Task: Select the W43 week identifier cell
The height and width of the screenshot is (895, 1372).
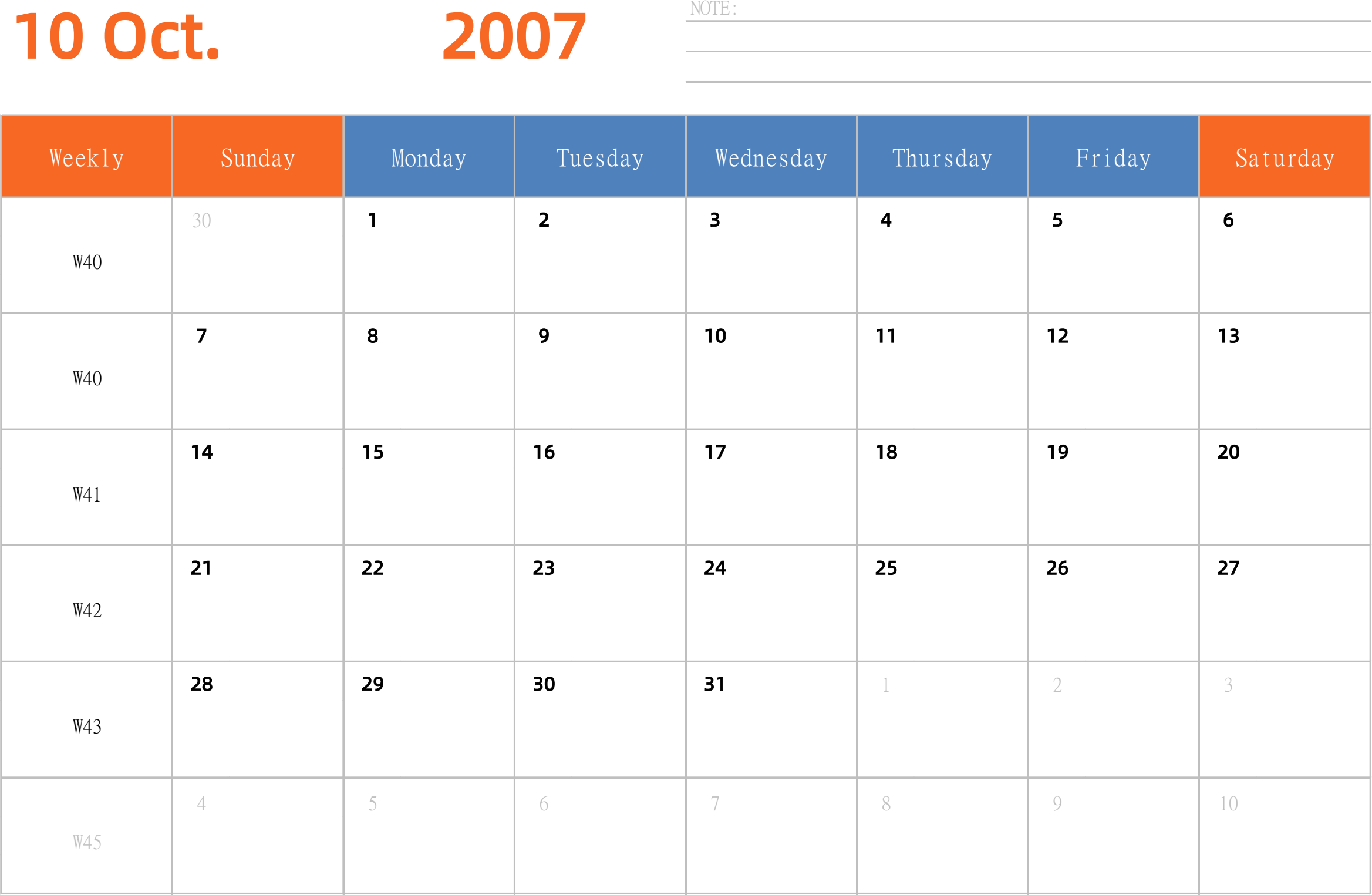Action: tap(86, 726)
